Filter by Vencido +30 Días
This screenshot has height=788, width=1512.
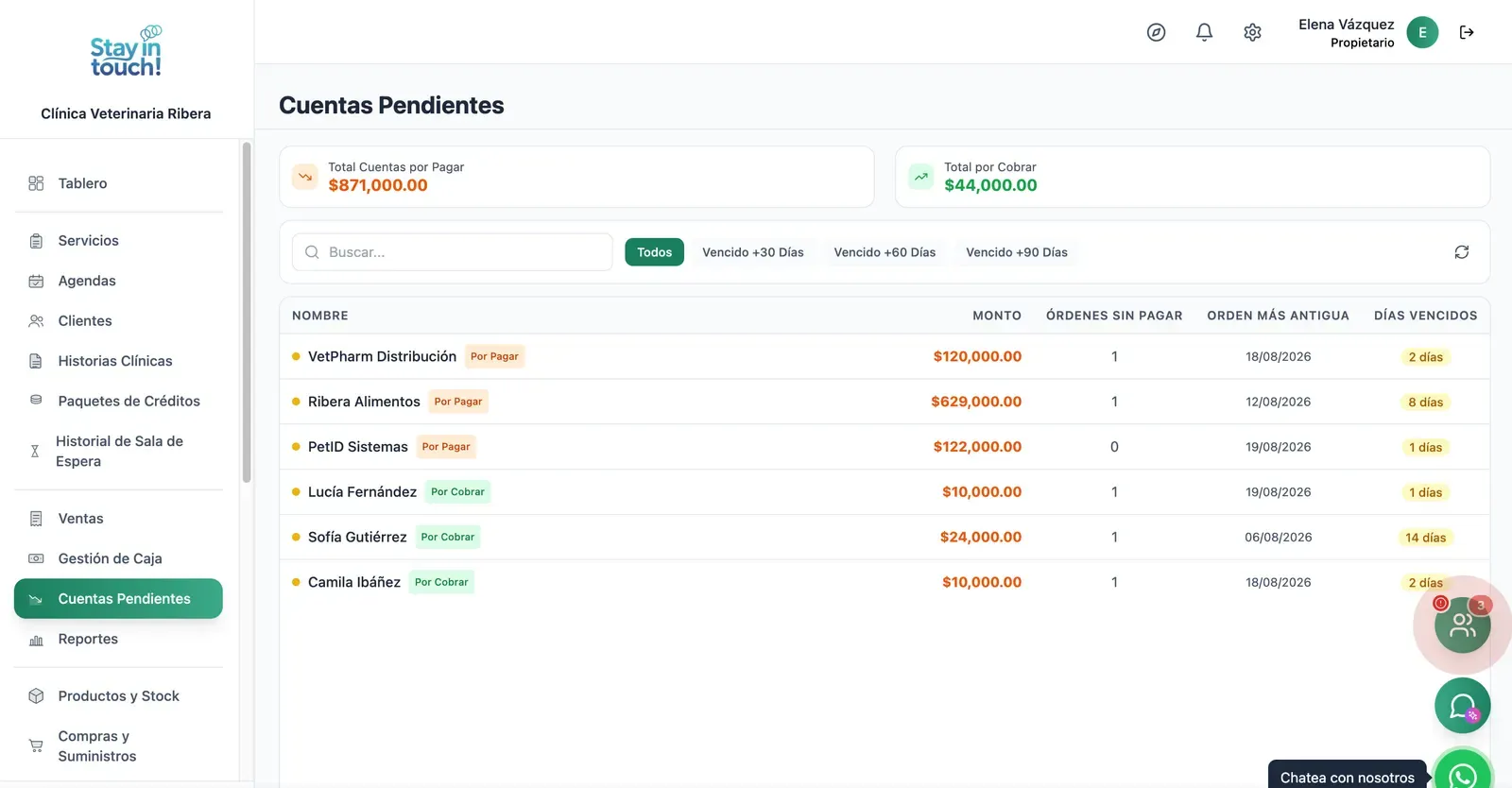(753, 252)
